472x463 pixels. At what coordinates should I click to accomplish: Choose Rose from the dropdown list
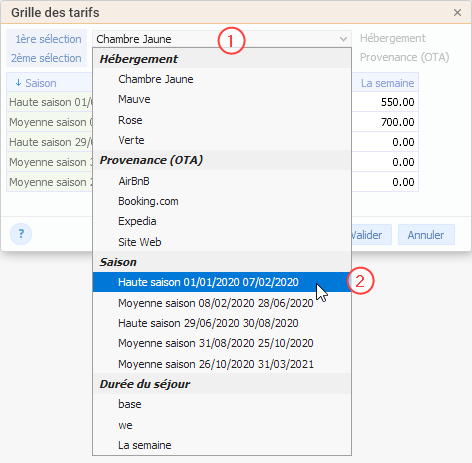[x=222, y=120]
